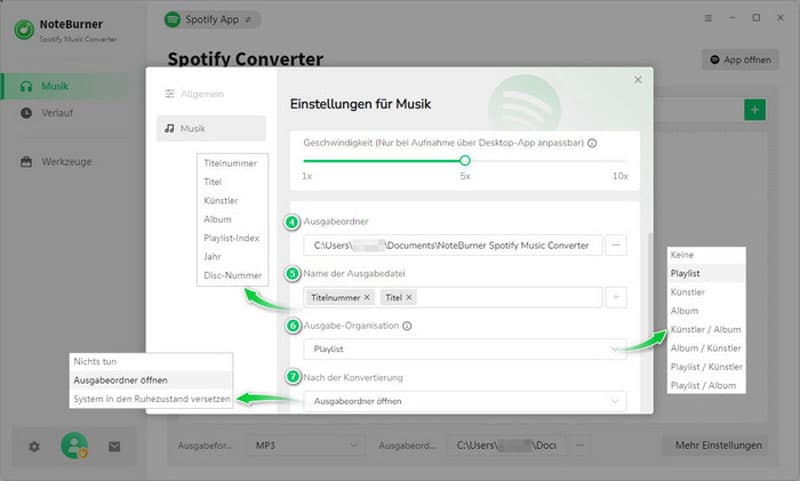The height and width of the screenshot is (481, 800).
Task: Click the Mehr Einstellungen button
Action: (x=718, y=445)
